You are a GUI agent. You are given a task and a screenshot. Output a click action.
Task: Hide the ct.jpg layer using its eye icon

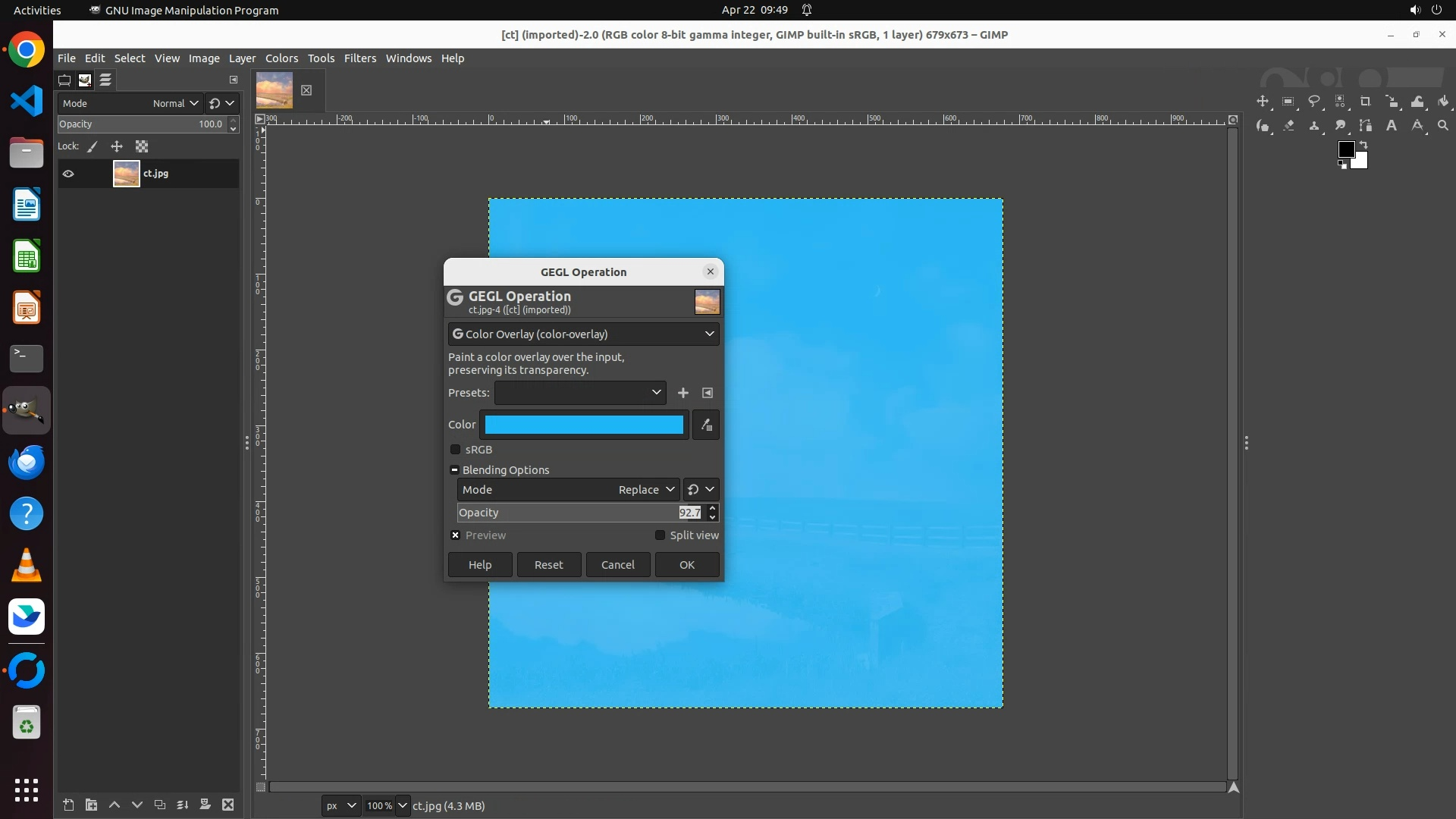pos(68,174)
